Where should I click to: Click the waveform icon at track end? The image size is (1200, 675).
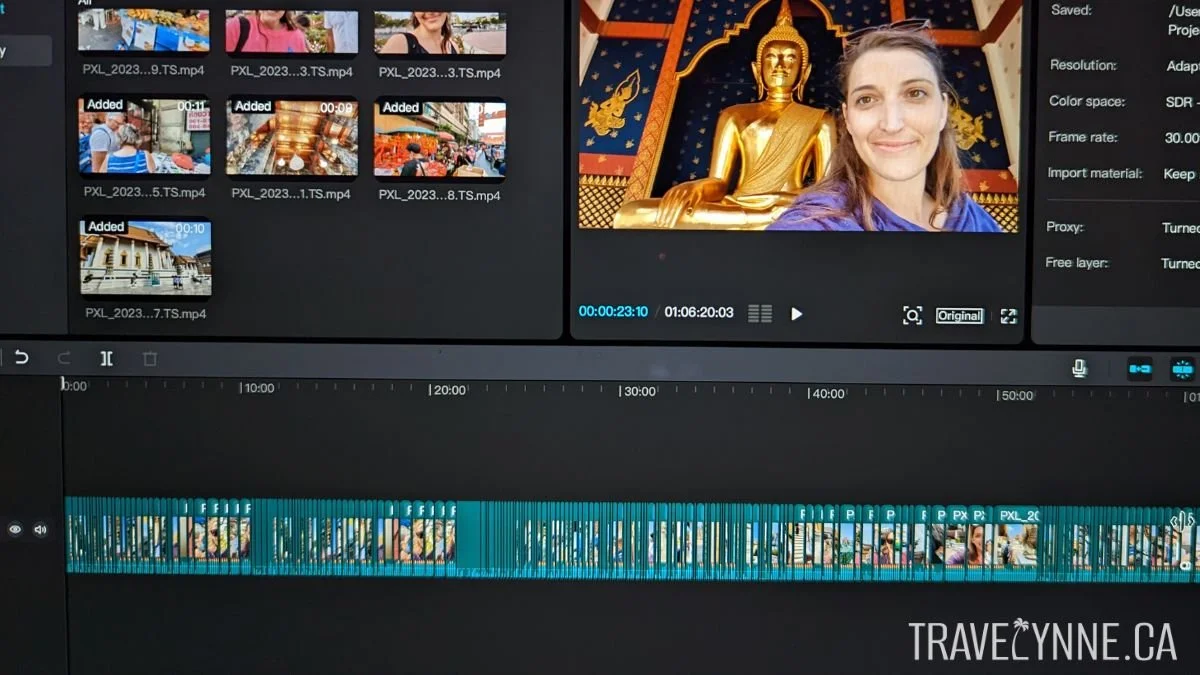[1182, 521]
